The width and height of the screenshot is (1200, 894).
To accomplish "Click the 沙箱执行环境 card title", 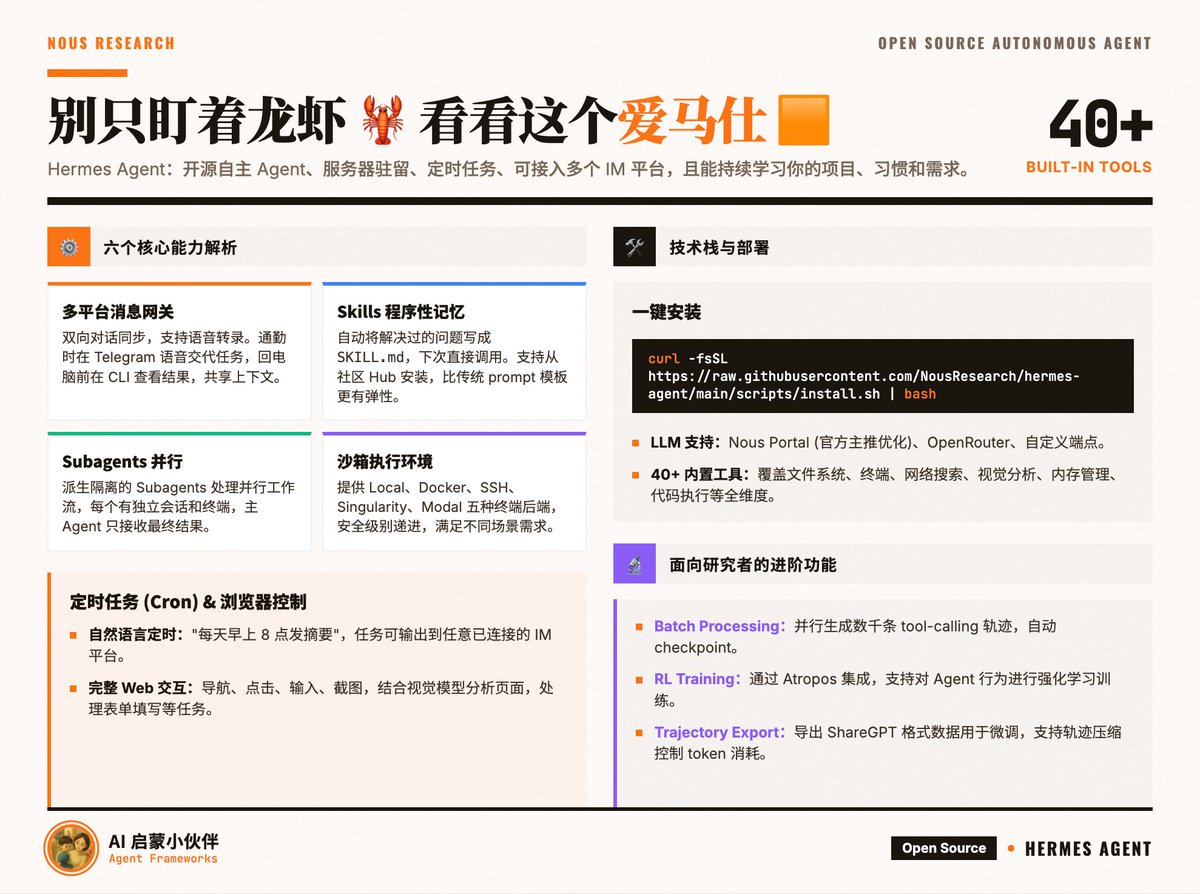I will pyautogui.click(x=385, y=462).
